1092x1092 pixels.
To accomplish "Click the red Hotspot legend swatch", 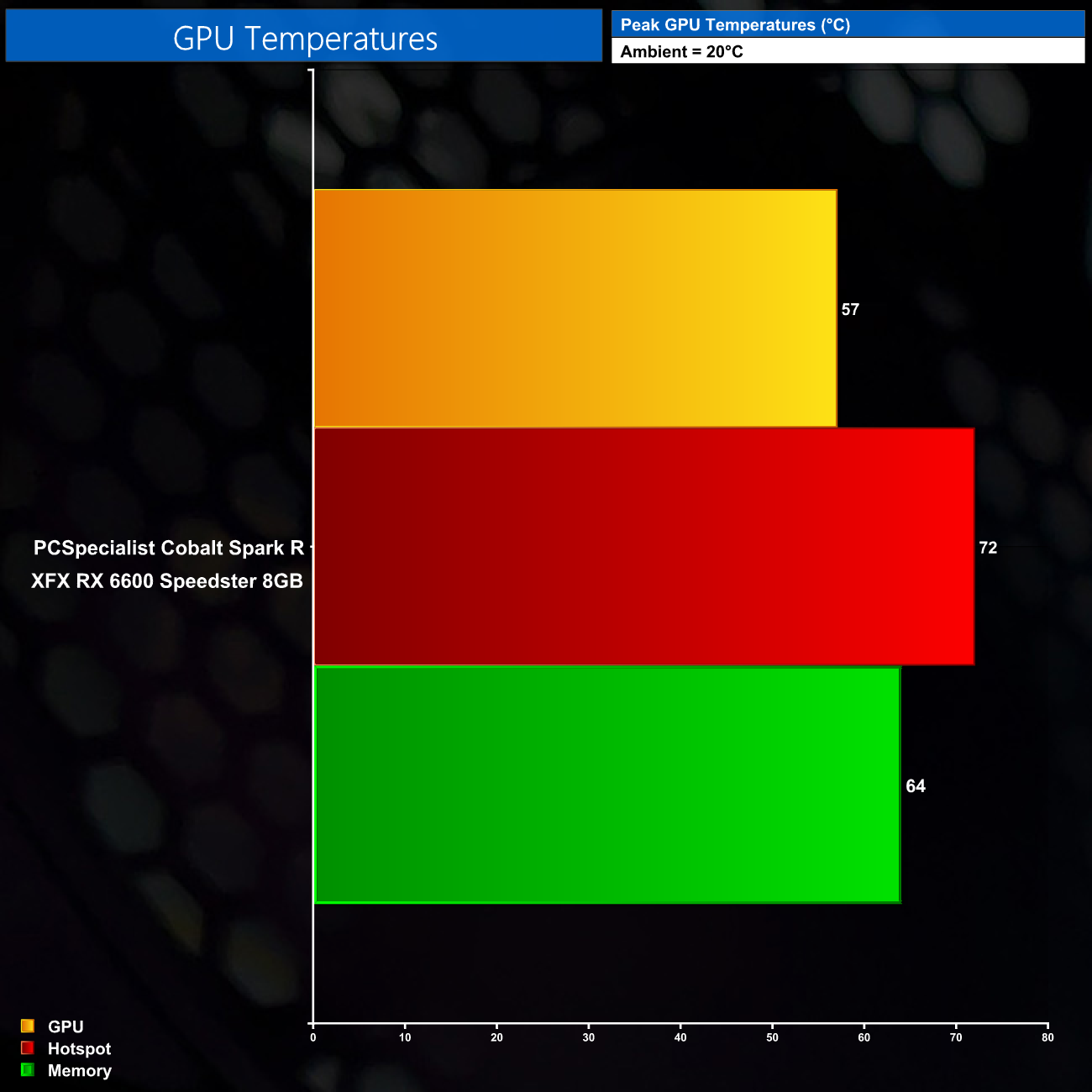I will click(28, 1047).
